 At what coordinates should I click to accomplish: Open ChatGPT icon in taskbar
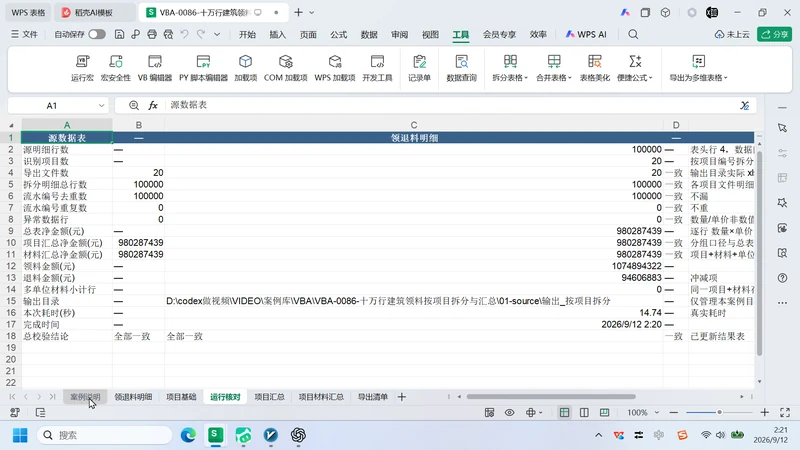[x=298, y=435]
